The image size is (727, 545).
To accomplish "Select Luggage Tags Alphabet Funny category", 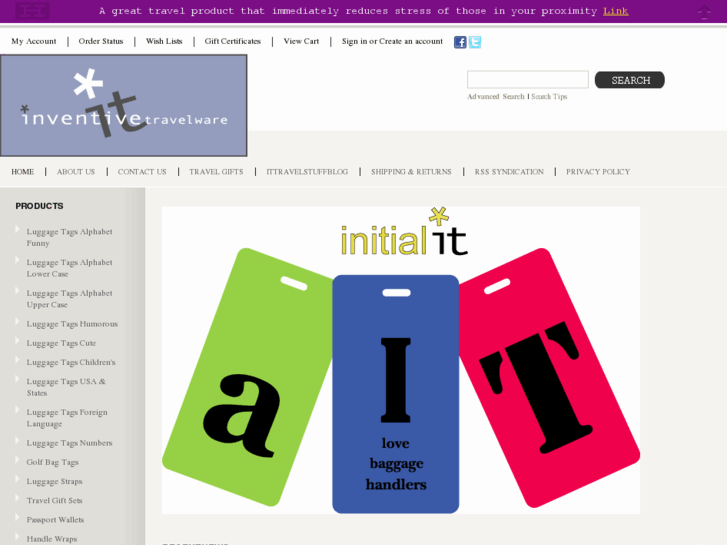I will click(70, 237).
